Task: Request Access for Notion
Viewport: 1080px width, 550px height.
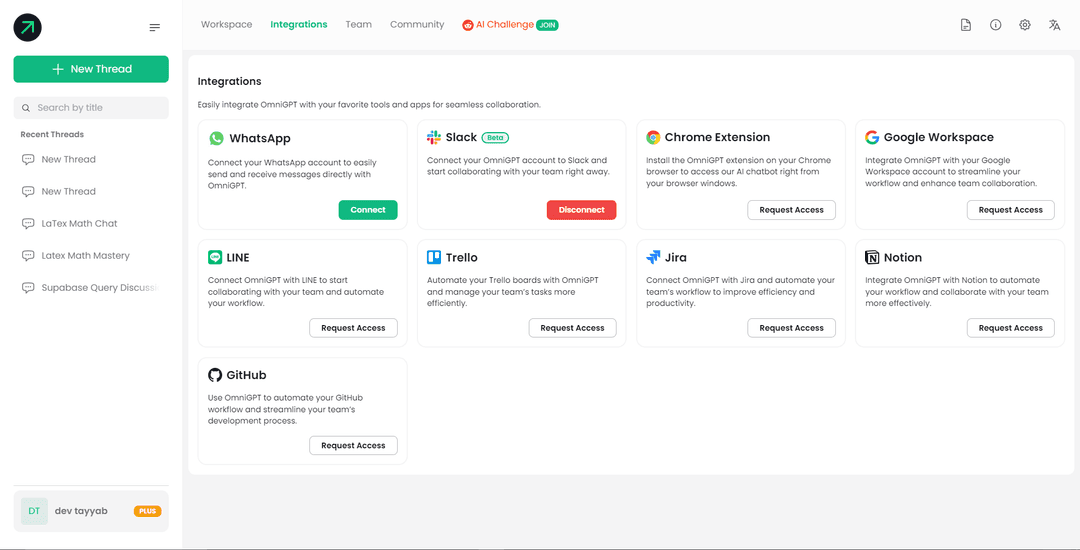Action: (1010, 328)
